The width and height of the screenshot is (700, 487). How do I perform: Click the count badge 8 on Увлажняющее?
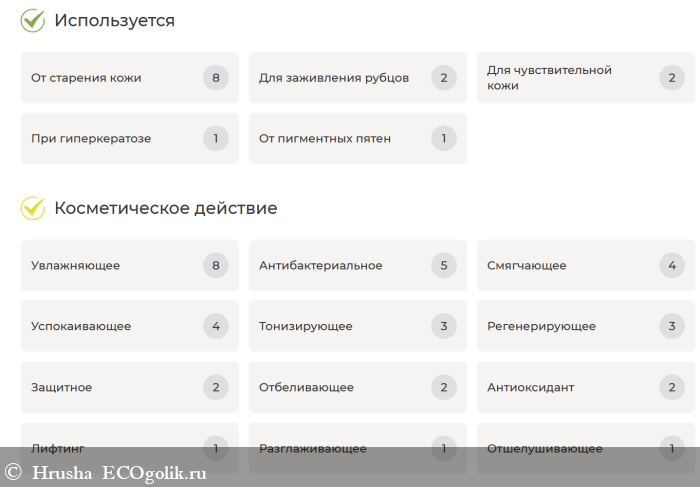click(x=215, y=266)
